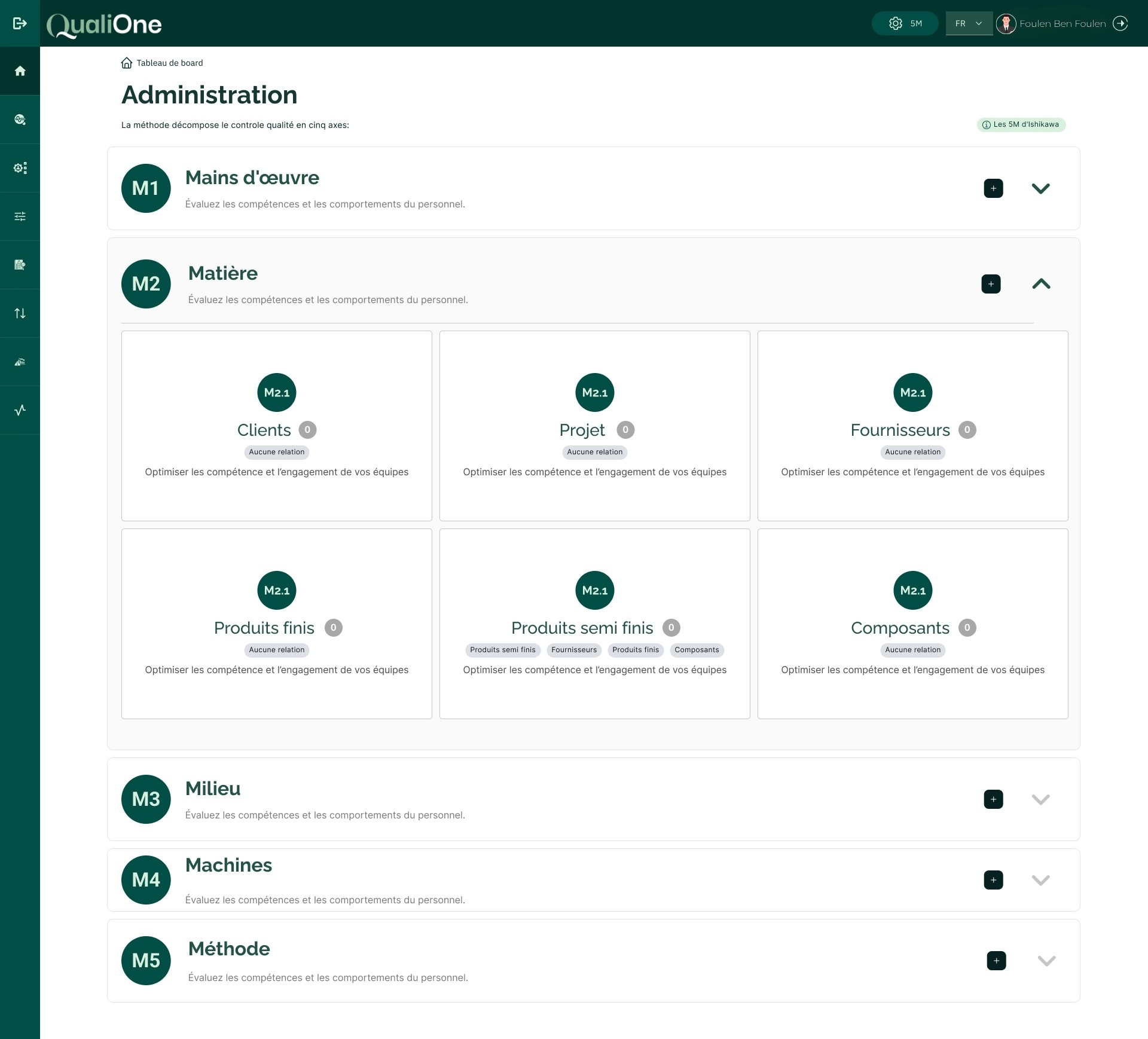
Task: Open the FR language dropdown
Action: coord(969,23)
